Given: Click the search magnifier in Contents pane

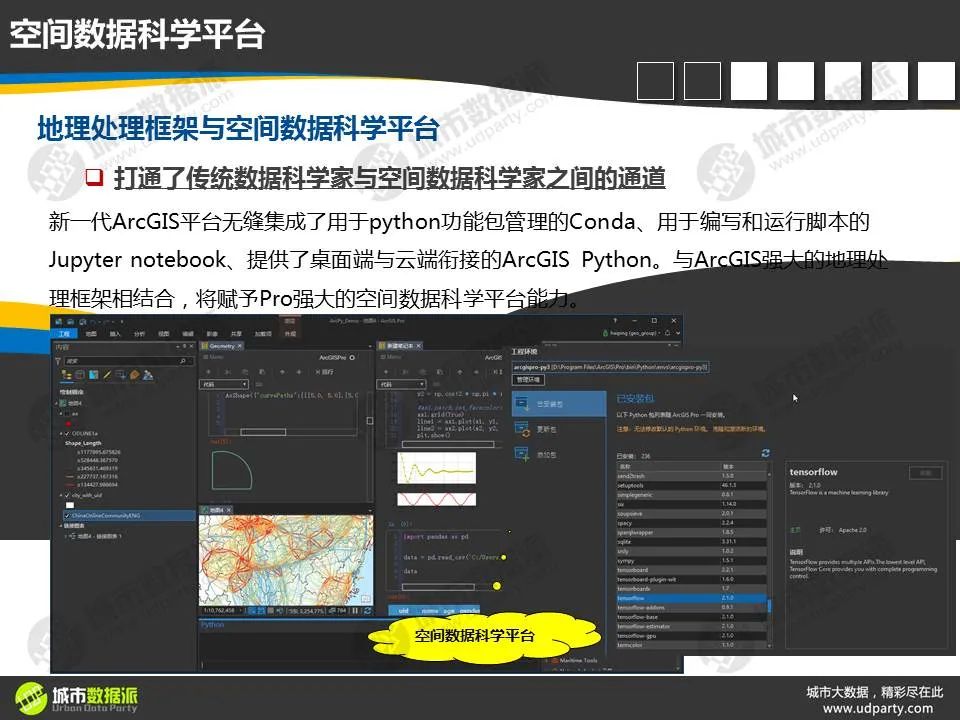Looking at the screenshot, I should click(x=183, y=361).
